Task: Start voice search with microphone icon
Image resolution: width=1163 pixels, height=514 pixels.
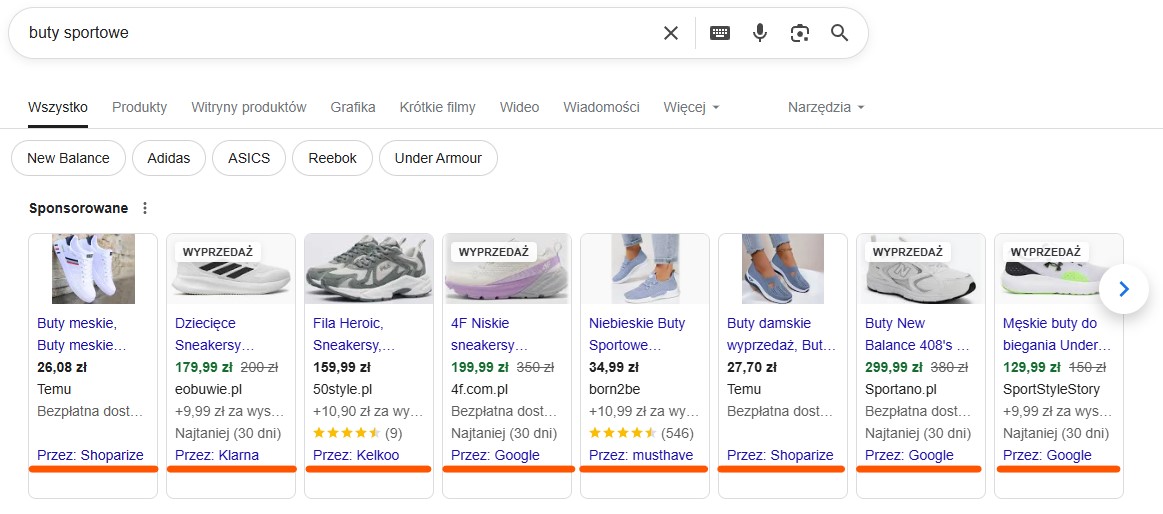Action: [760, 33]
